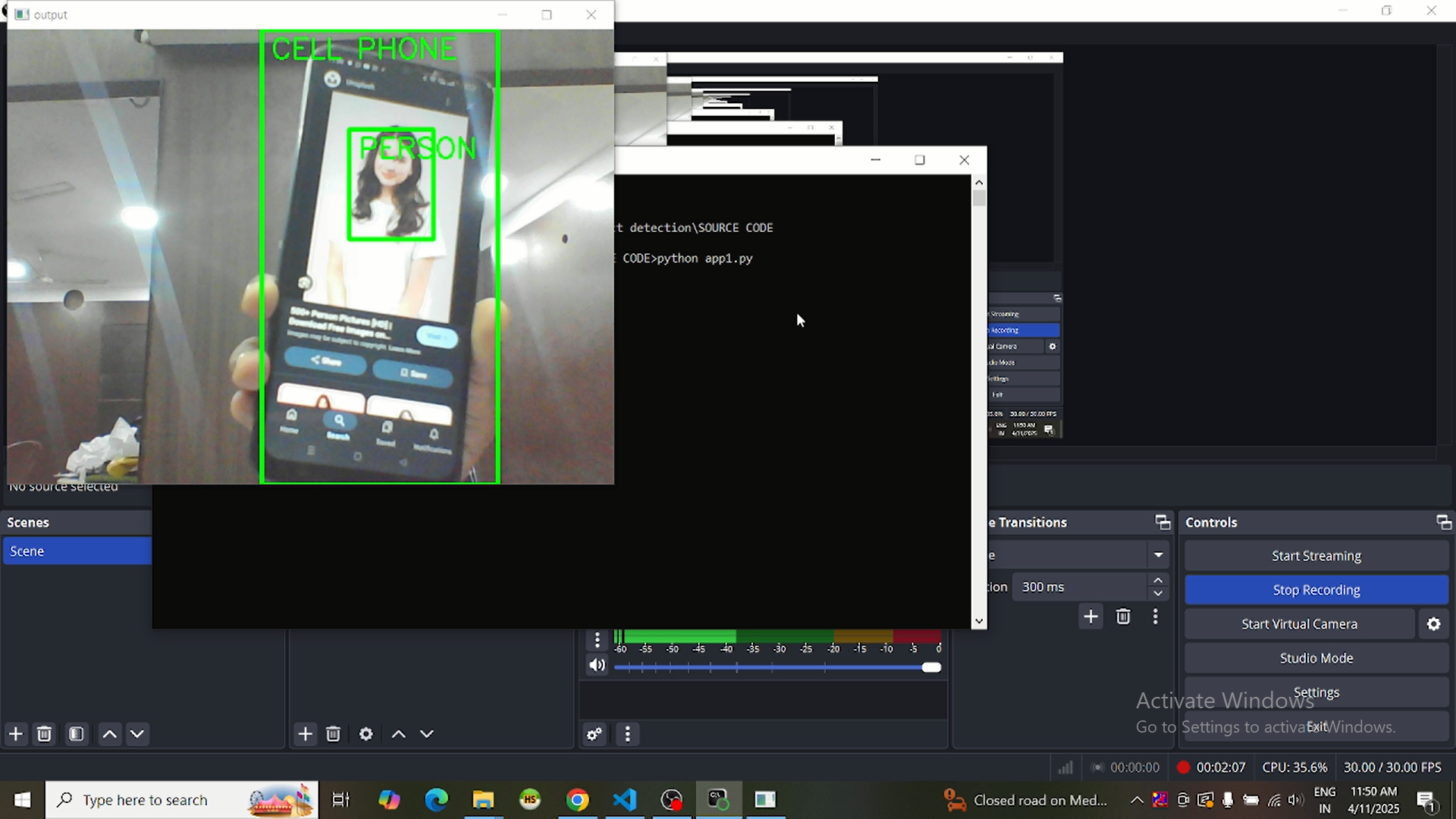1456x819 pixels.
Task: Open transition properties three dots icon
Action: pos(1156,617)
